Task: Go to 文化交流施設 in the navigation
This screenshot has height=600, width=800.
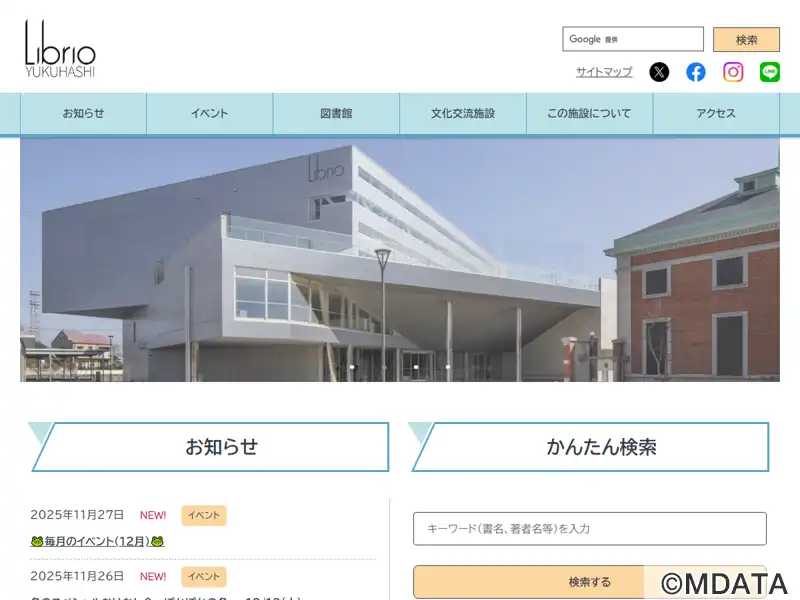Action: (x=463, y=114)
